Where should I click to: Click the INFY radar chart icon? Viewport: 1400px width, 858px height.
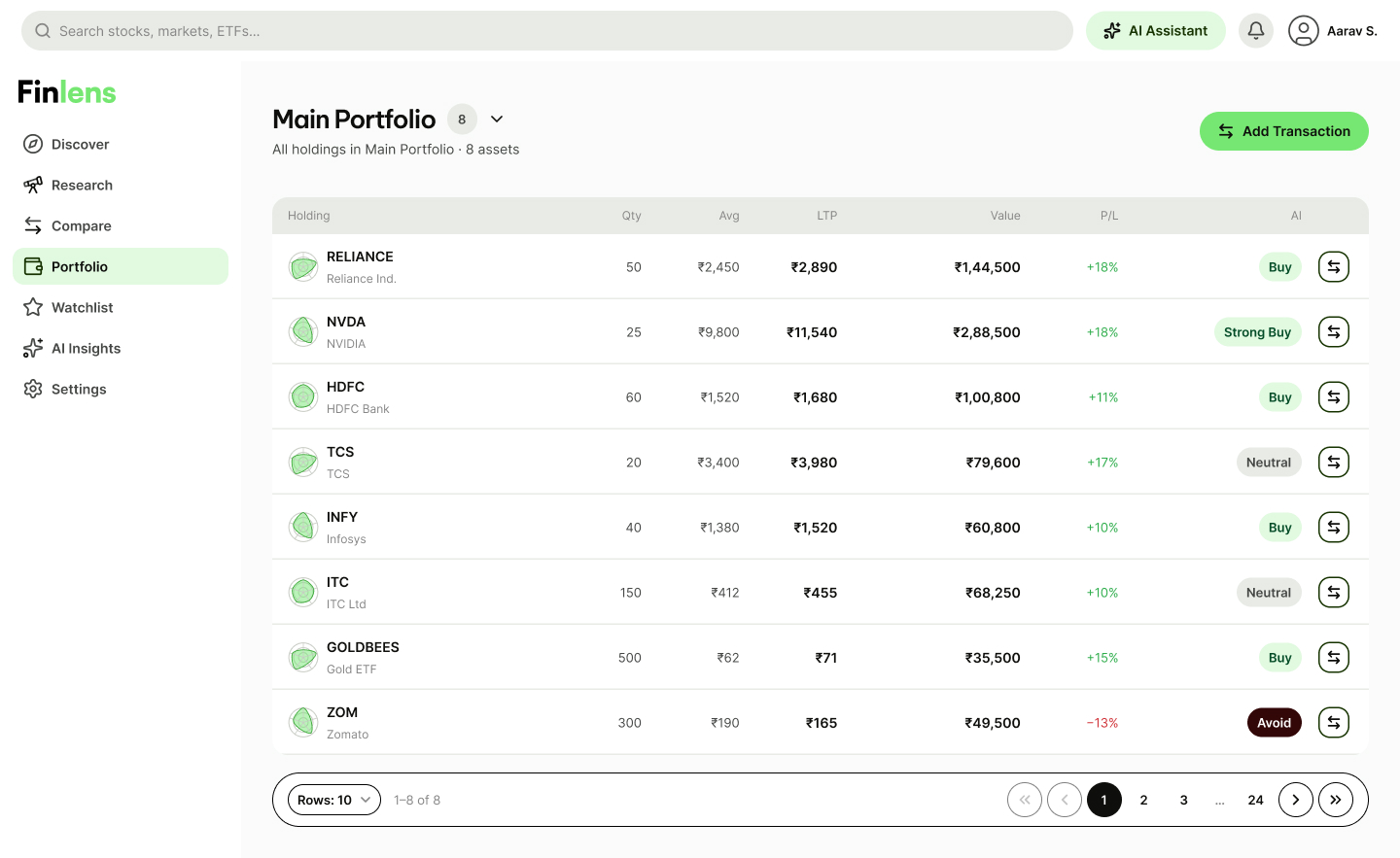[x=303, y=527]
